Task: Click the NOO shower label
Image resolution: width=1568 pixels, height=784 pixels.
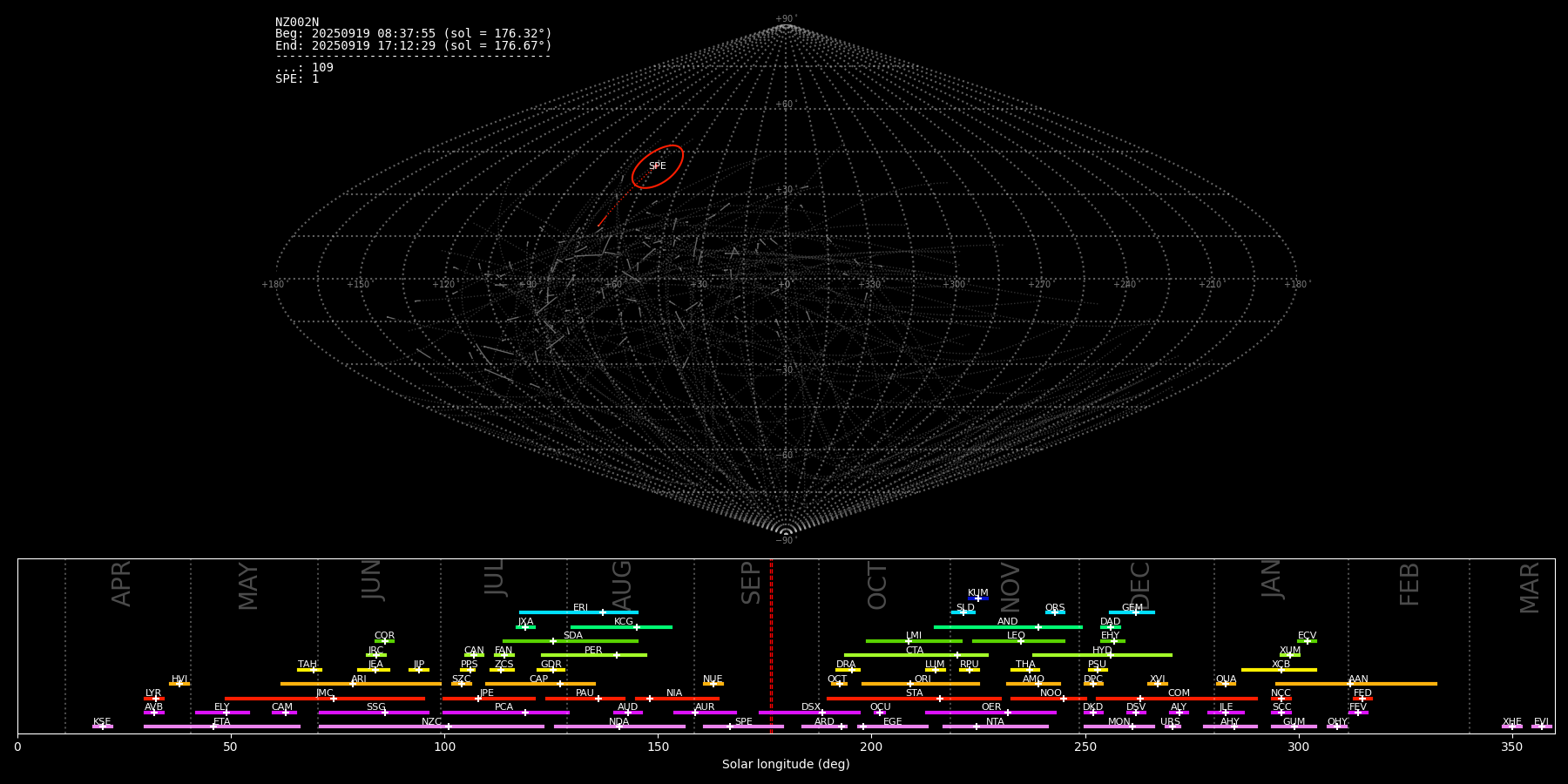Action: click(1051, 693)
